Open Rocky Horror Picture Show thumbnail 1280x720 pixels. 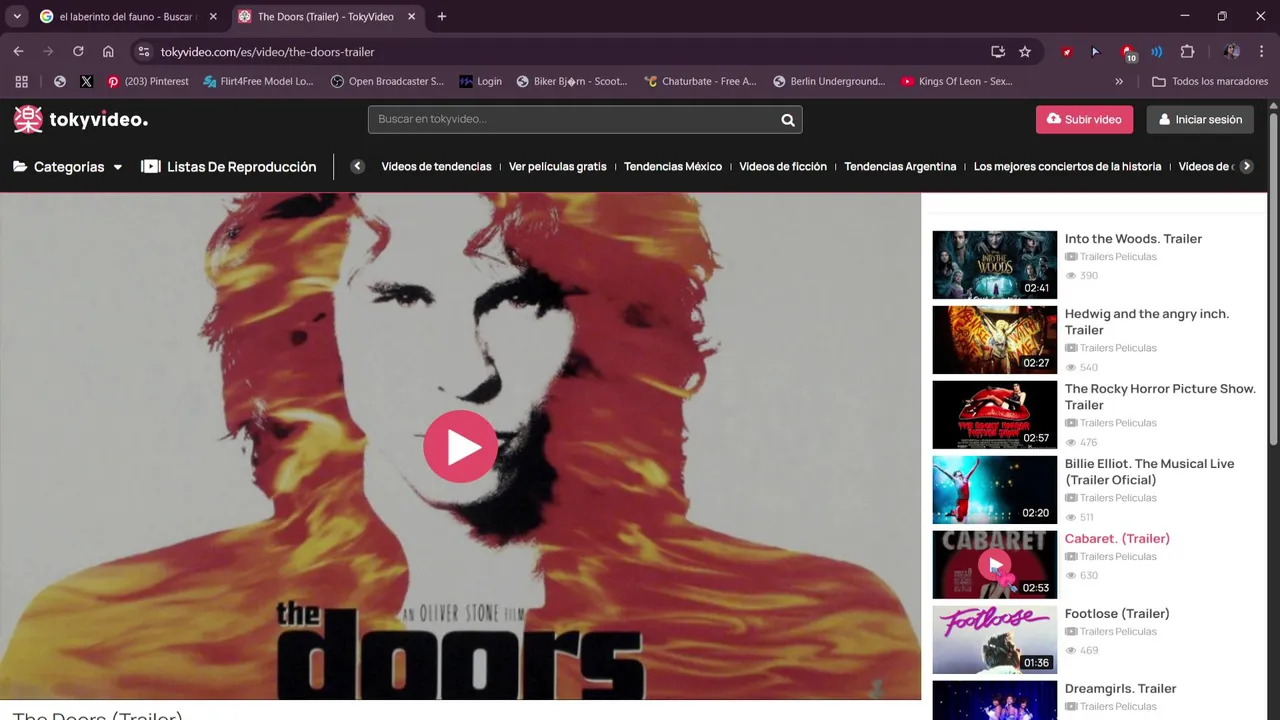(x=994, y=415)
